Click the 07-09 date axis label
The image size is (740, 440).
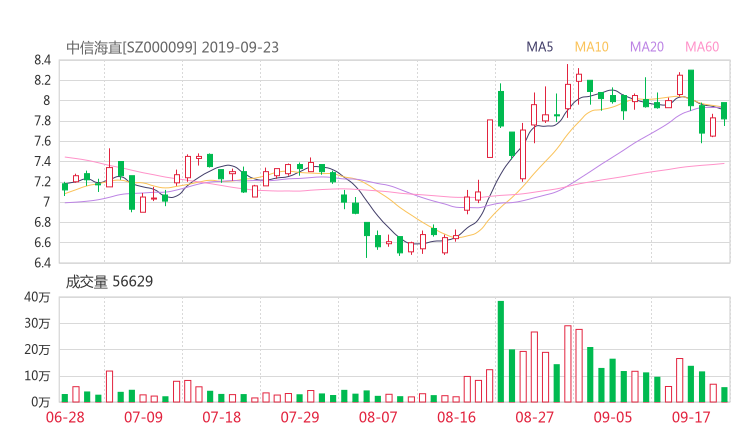tap(143, 417)
